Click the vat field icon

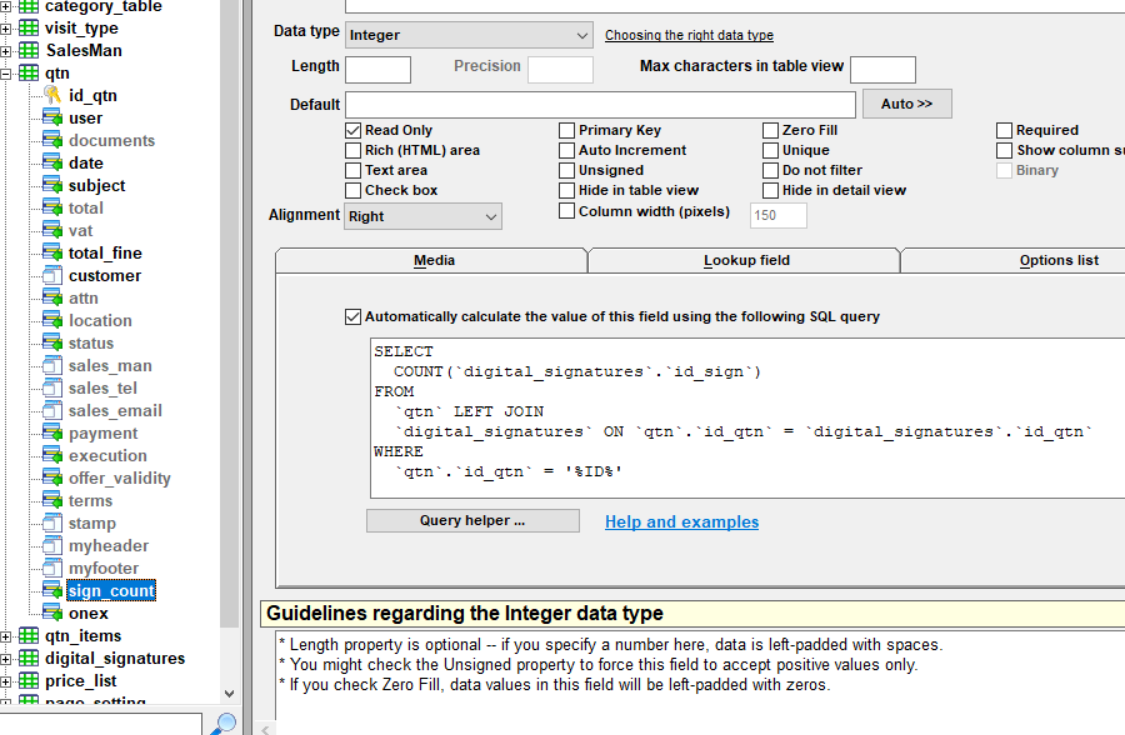[x=52, y=230]
